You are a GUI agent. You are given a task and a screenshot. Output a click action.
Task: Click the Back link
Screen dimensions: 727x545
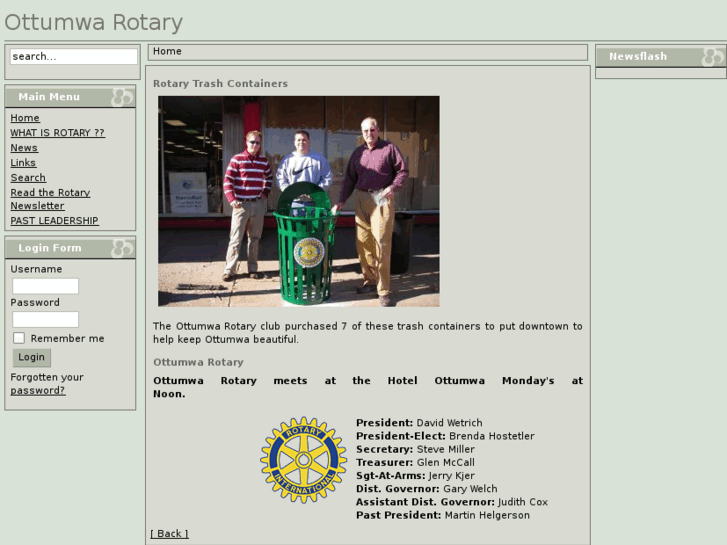(169, 533)
